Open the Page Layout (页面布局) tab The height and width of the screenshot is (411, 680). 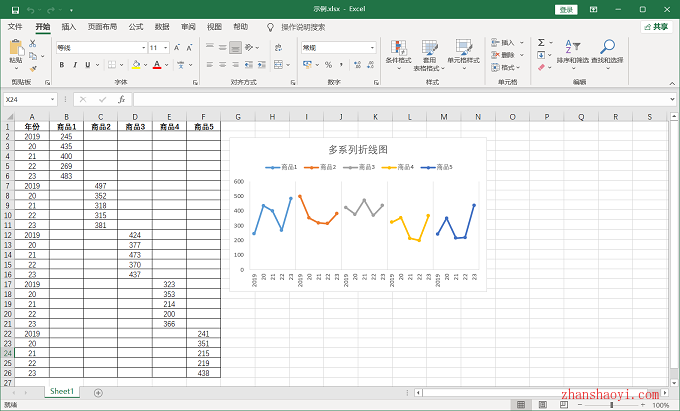click(102, 27)
